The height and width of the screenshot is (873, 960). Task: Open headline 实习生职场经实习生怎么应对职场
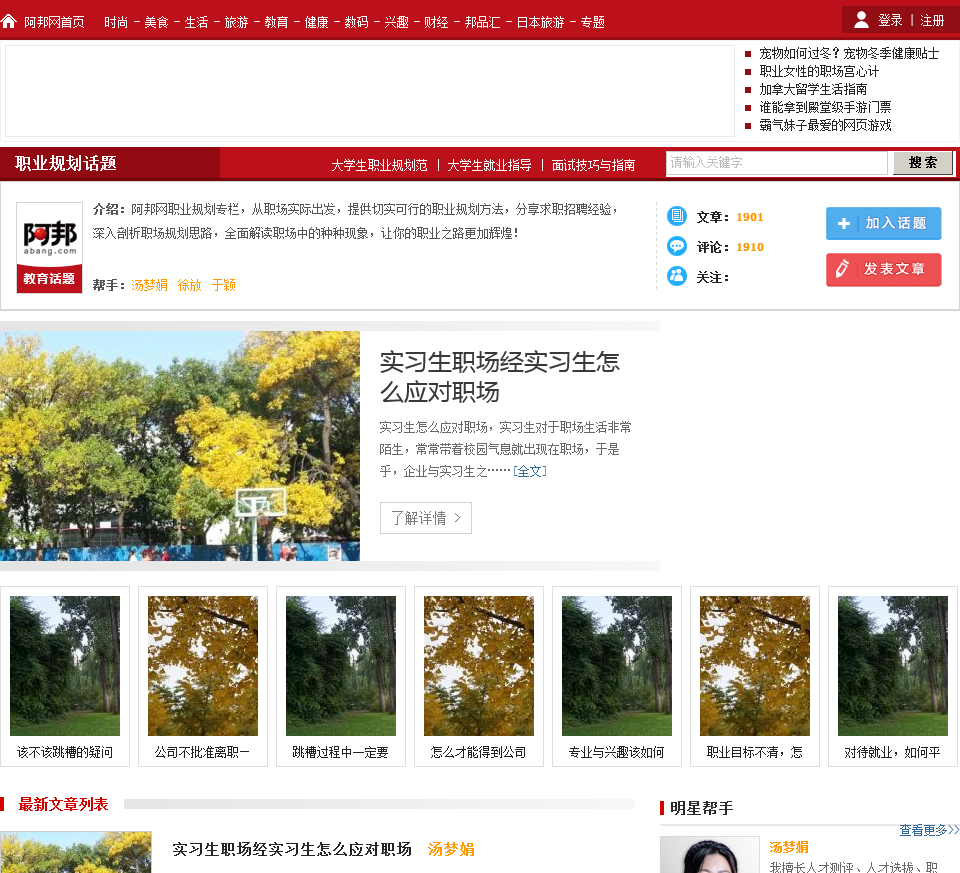(x=500, y=377)
